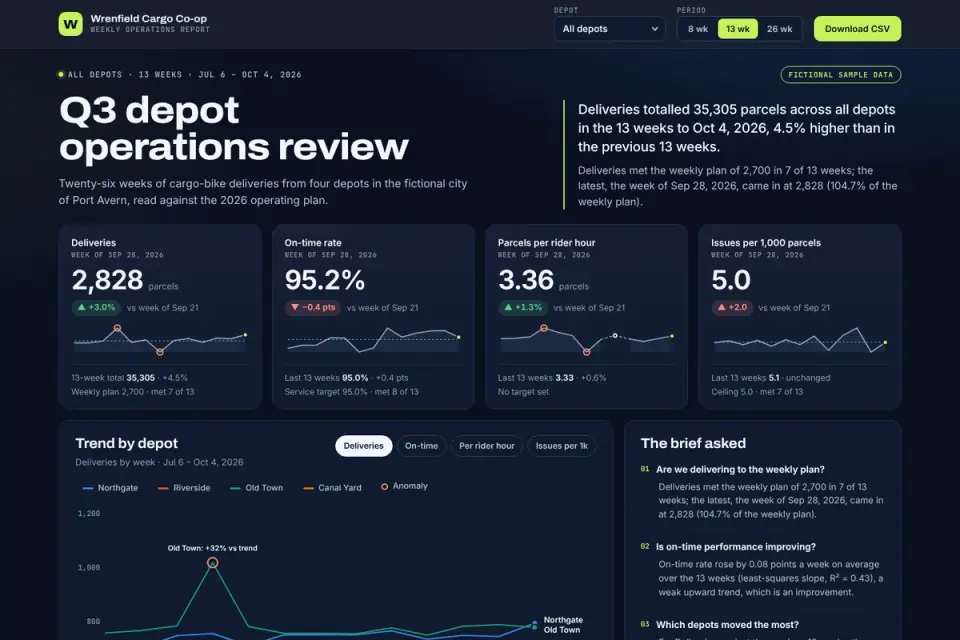Click the 'Trend by depot' heading
The image size is (960, 640).
coord(126,443)
